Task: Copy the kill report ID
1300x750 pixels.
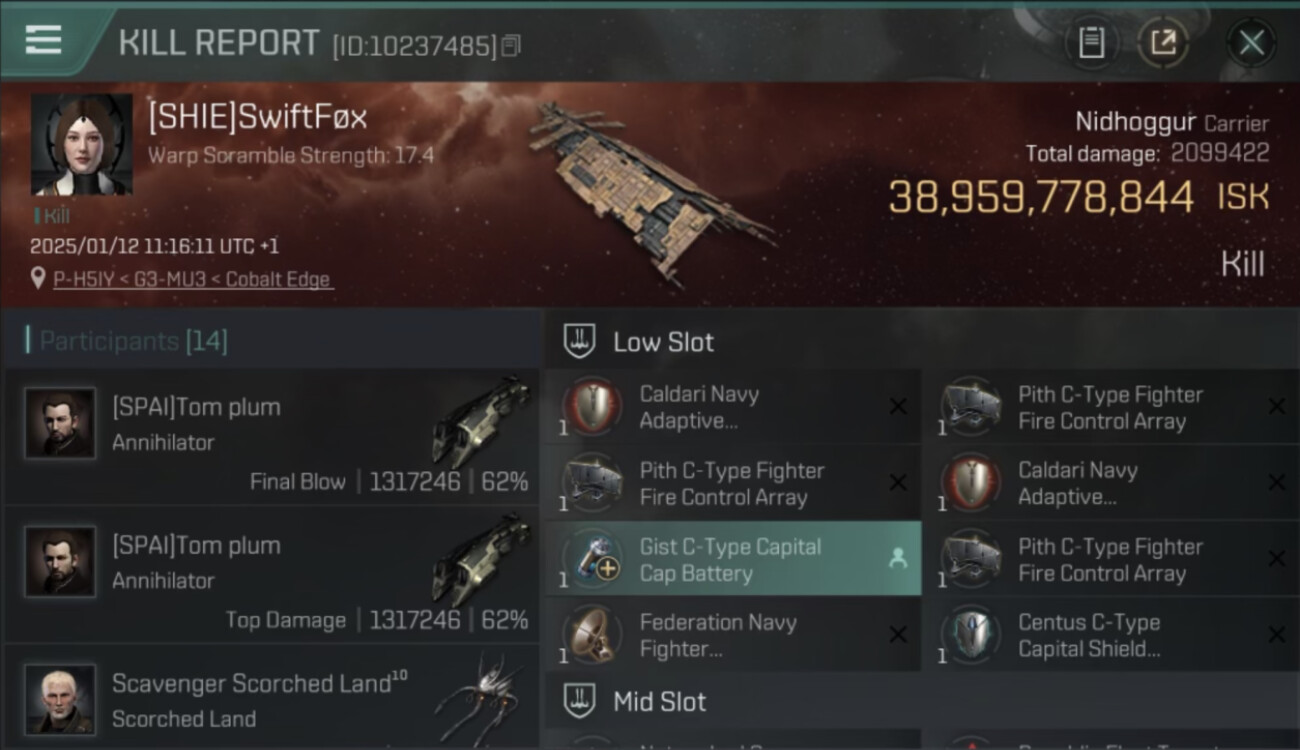Action: coord(511,46)
